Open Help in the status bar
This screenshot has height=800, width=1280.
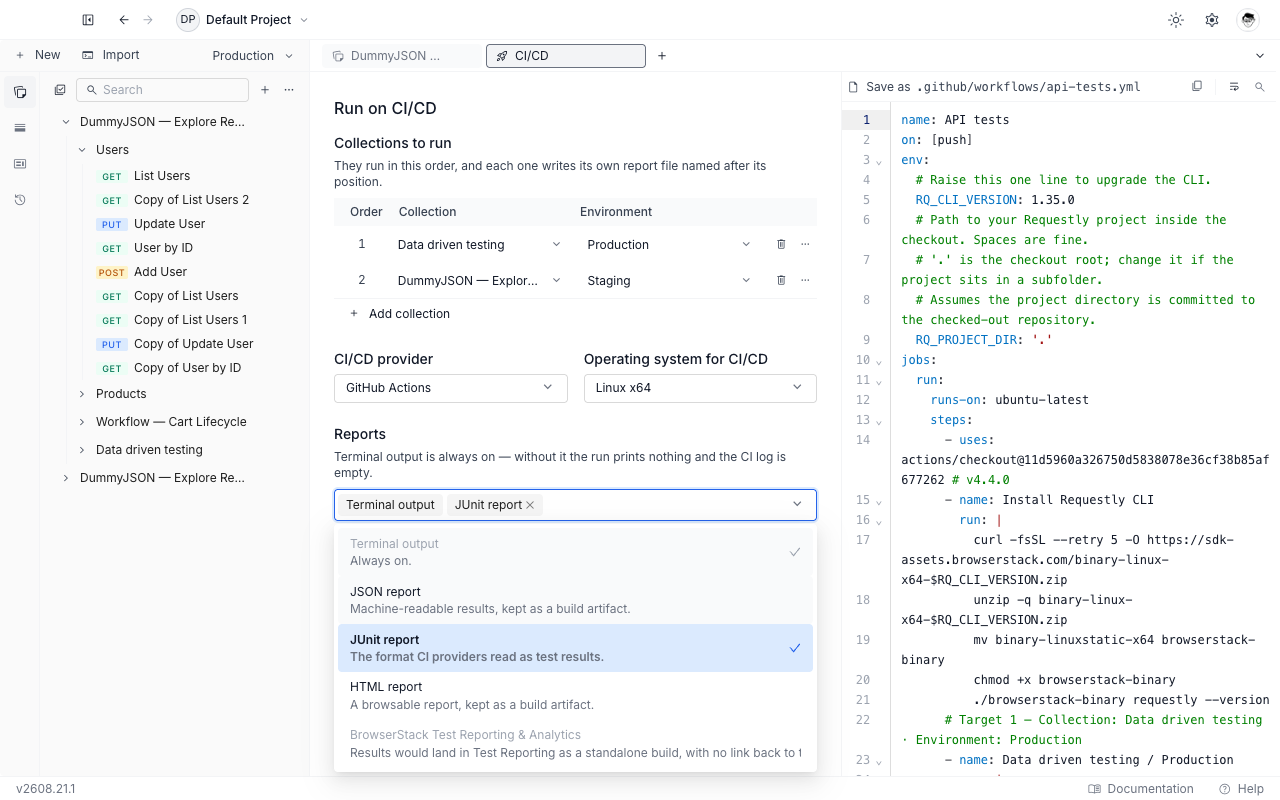tap(1241, 789)
